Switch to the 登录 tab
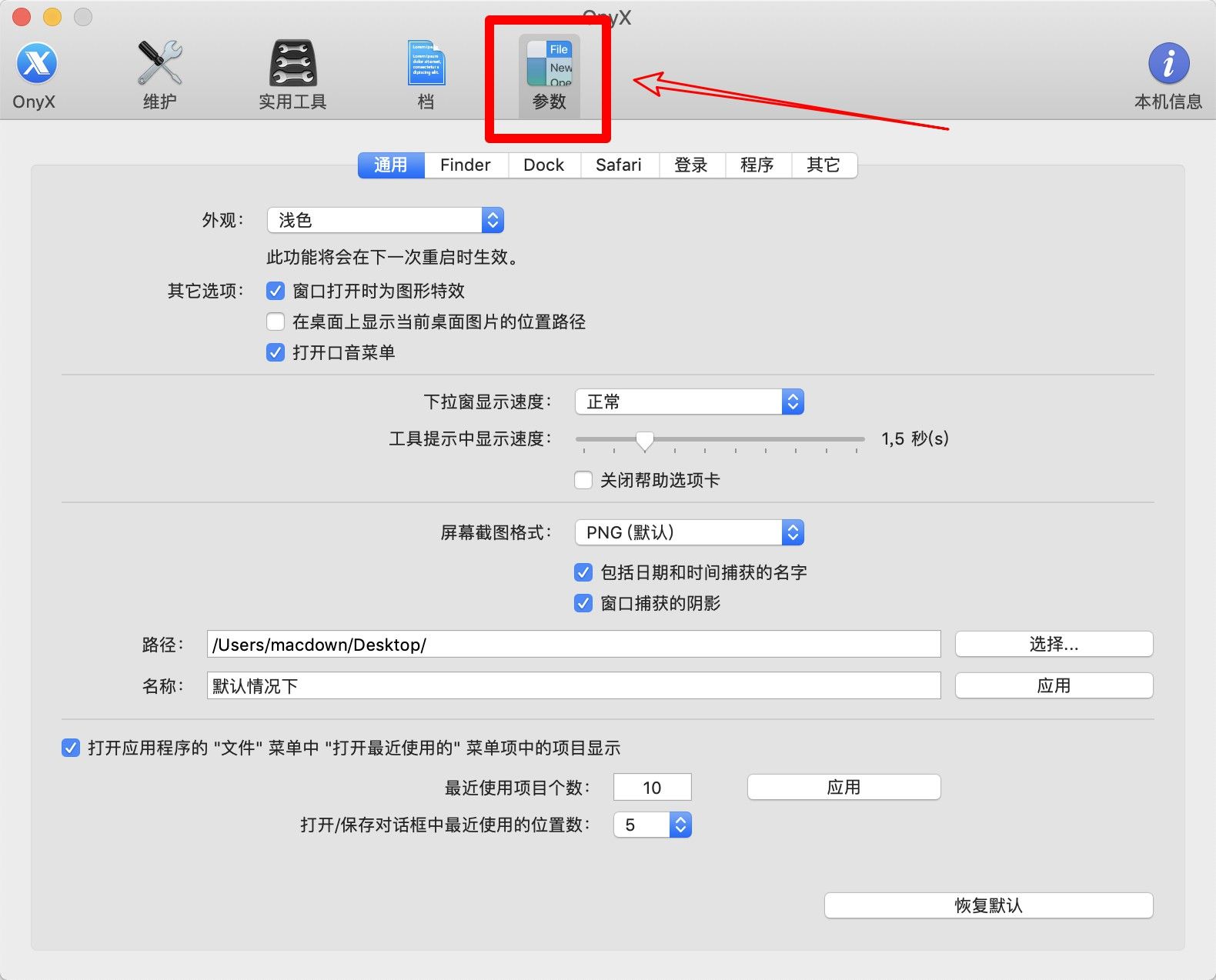 coord(691,165)
